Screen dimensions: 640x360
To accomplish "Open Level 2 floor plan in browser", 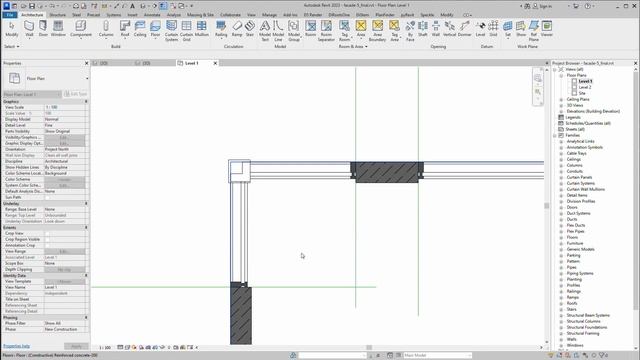I will point(585,87).
